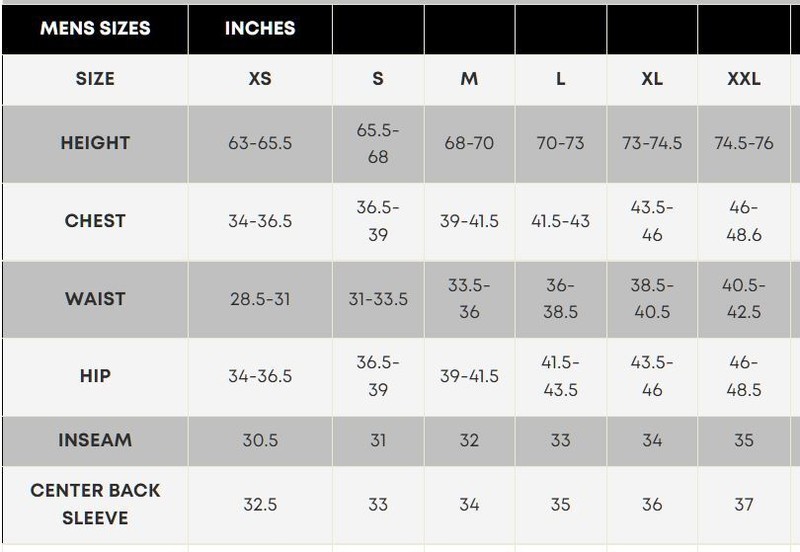Click the inseam value 35 for XXL
800x552 pixels.
744,440
